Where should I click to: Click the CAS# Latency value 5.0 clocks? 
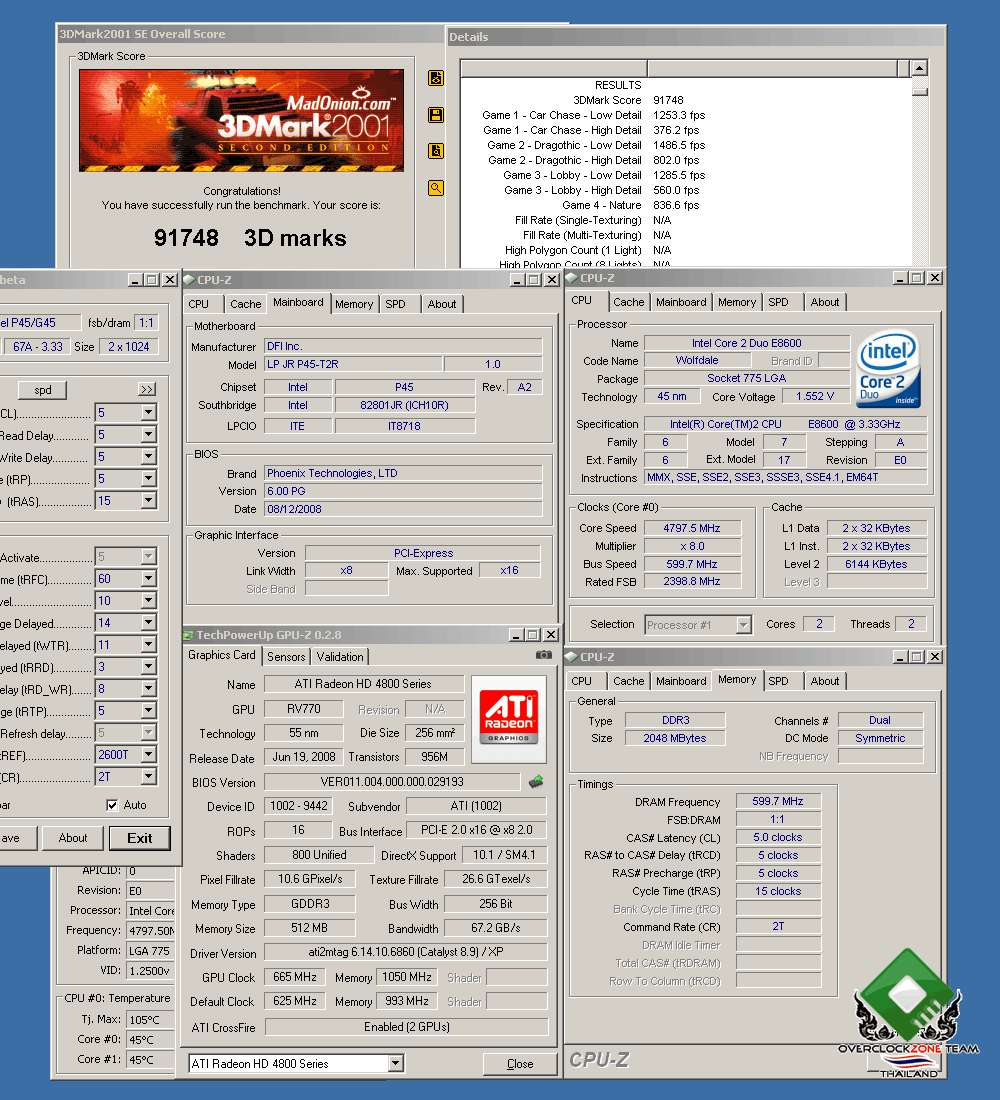click(x=778, y=837)
